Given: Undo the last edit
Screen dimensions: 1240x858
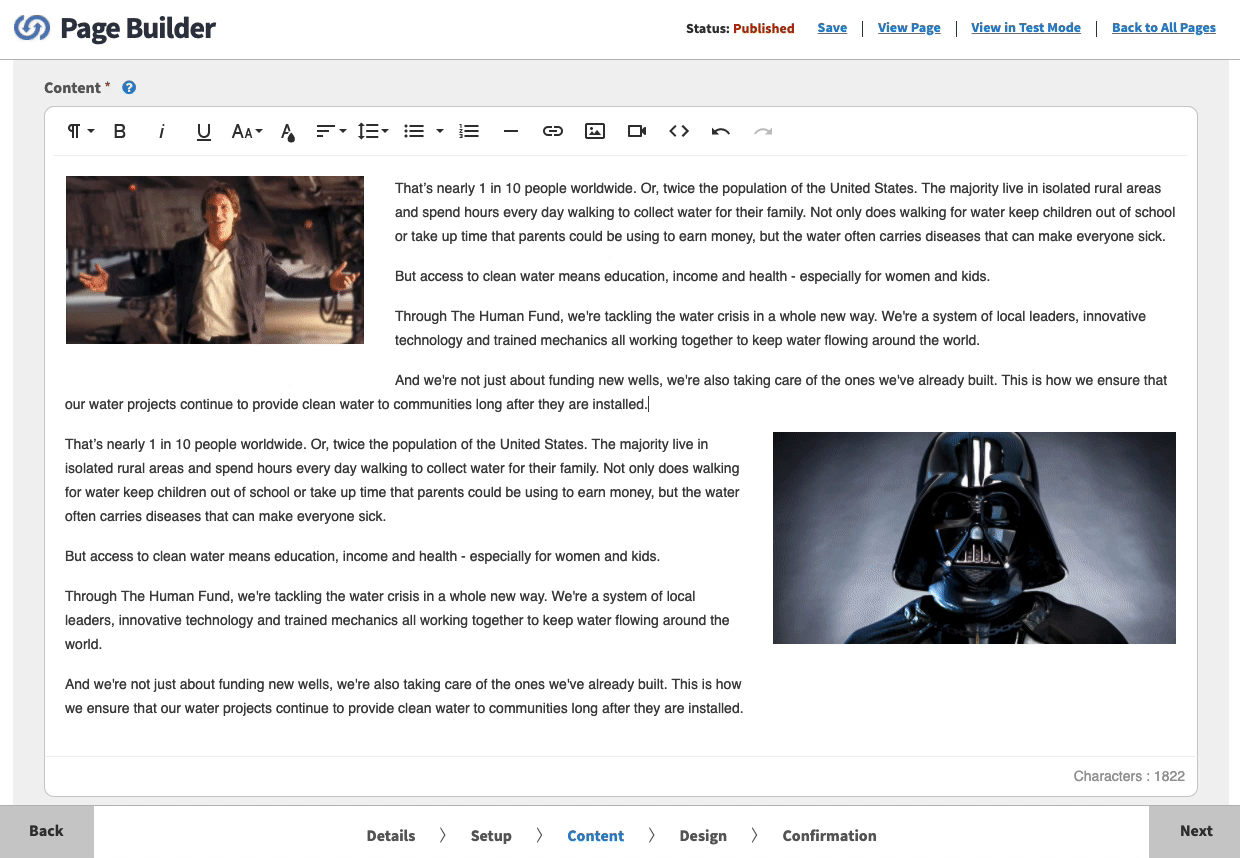Looking at the screenshot, I should tap(721, 131).
